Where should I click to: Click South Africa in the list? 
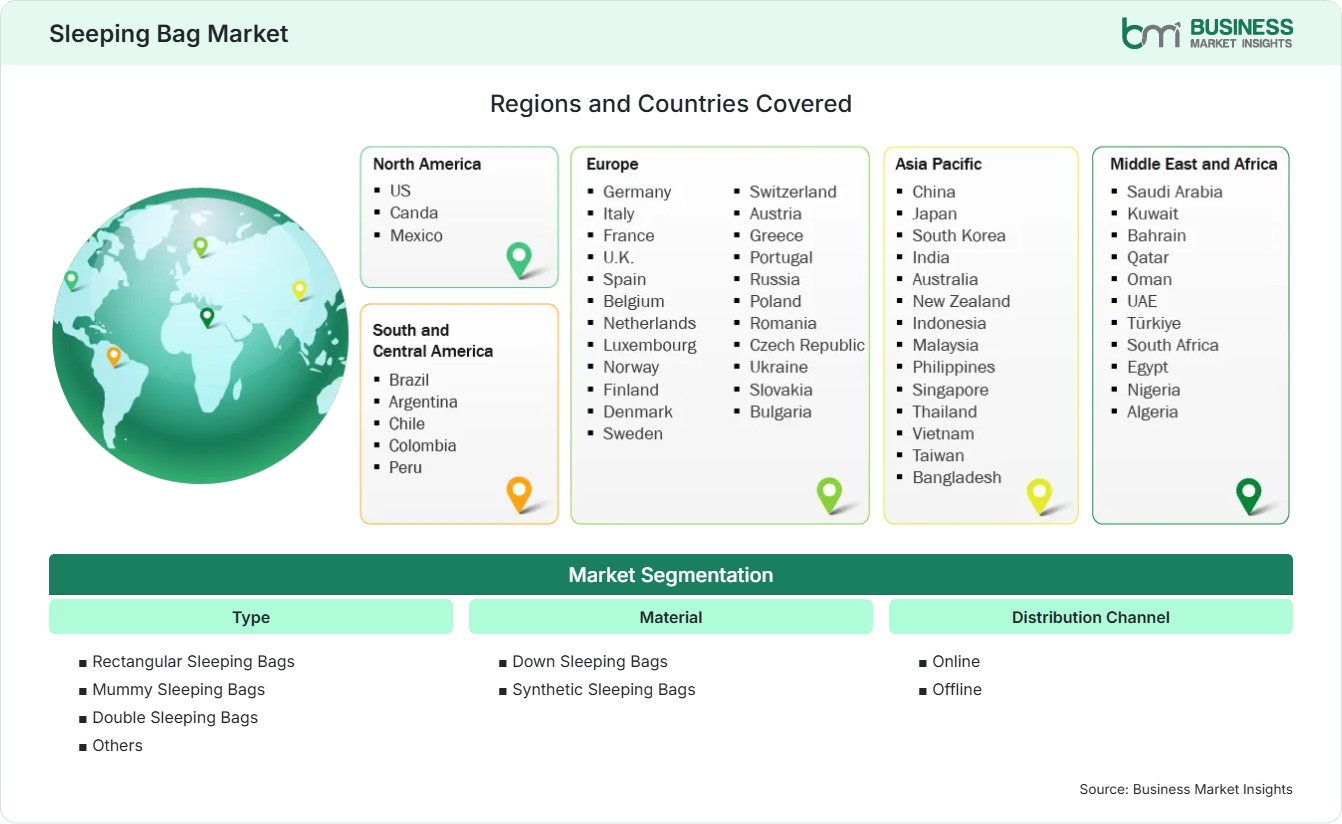point(1173,345)
